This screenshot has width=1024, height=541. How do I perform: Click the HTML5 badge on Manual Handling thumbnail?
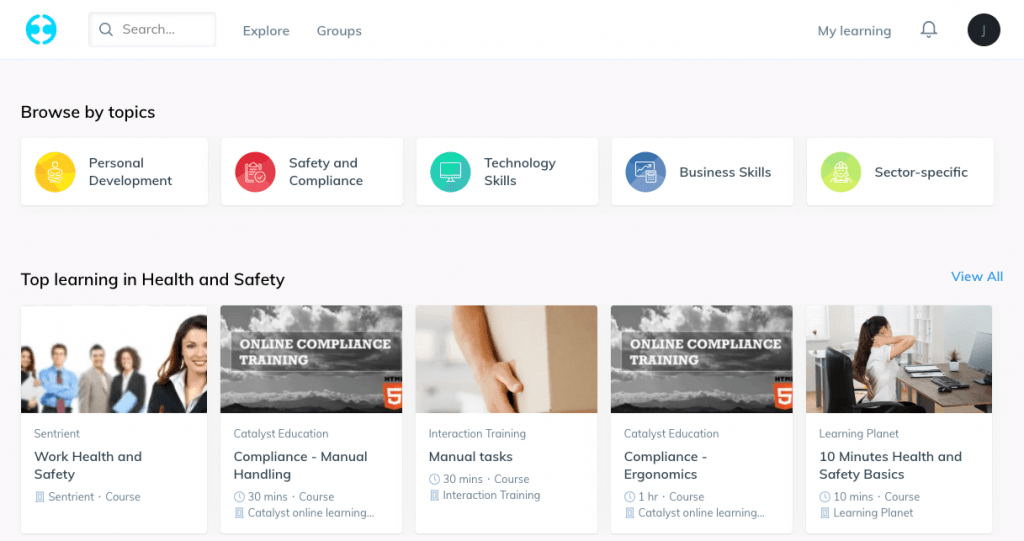coord(392,393)
